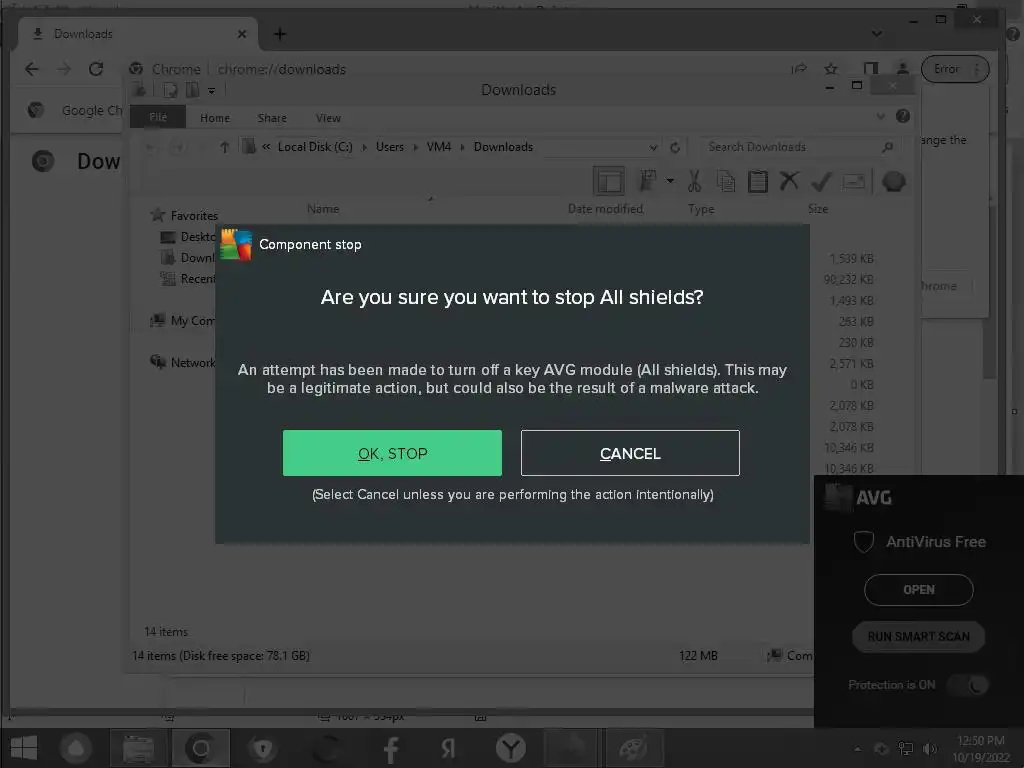
Task: Select Network in the navigation pane
Action: [184, 362]
